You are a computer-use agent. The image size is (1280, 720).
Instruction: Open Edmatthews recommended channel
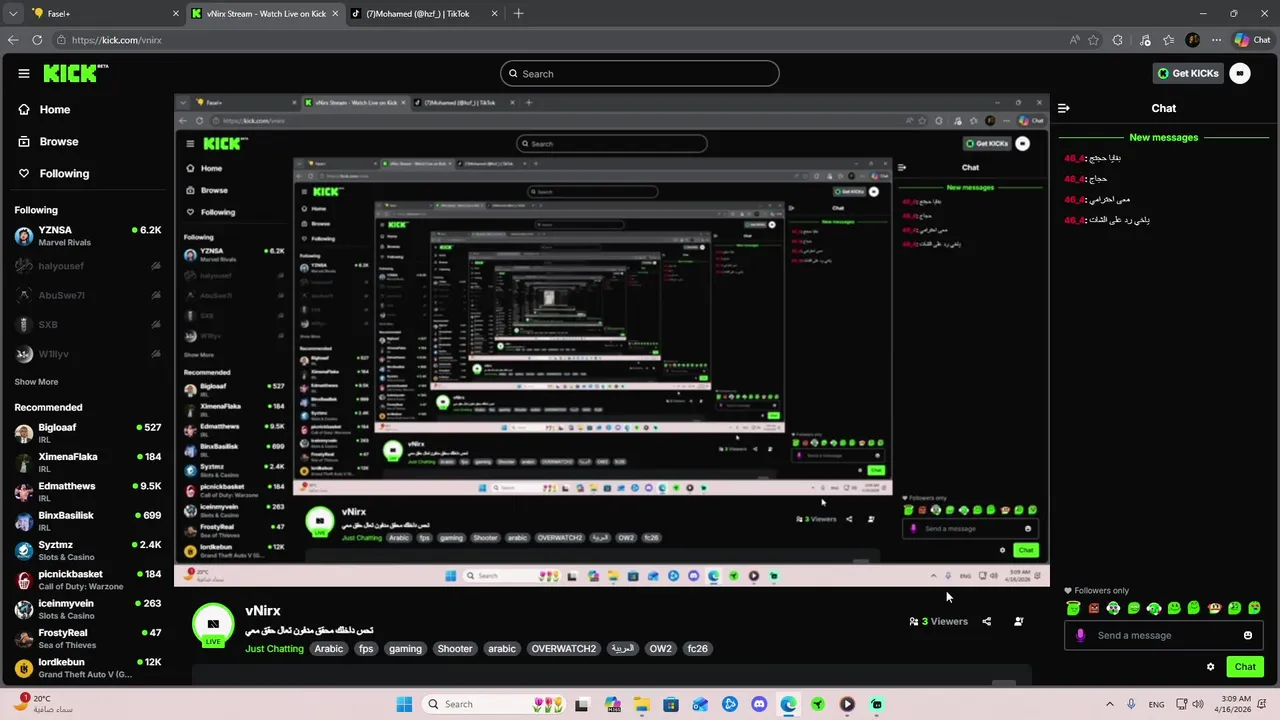[88, 492]
